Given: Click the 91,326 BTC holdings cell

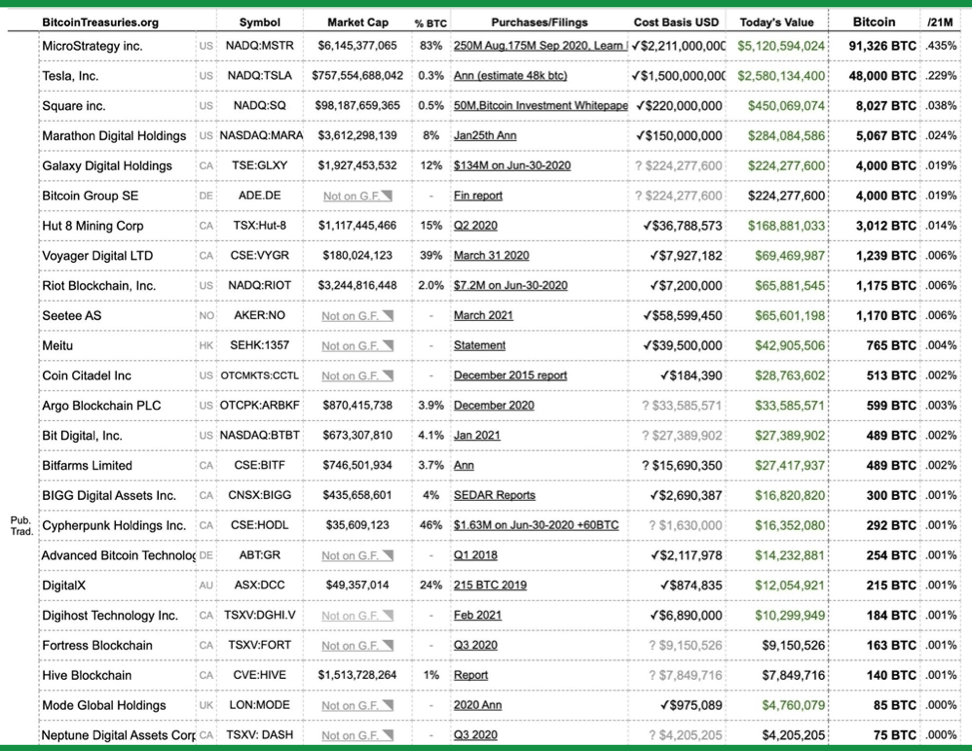Looking at the screenshot, I should [x=882, y=46].
